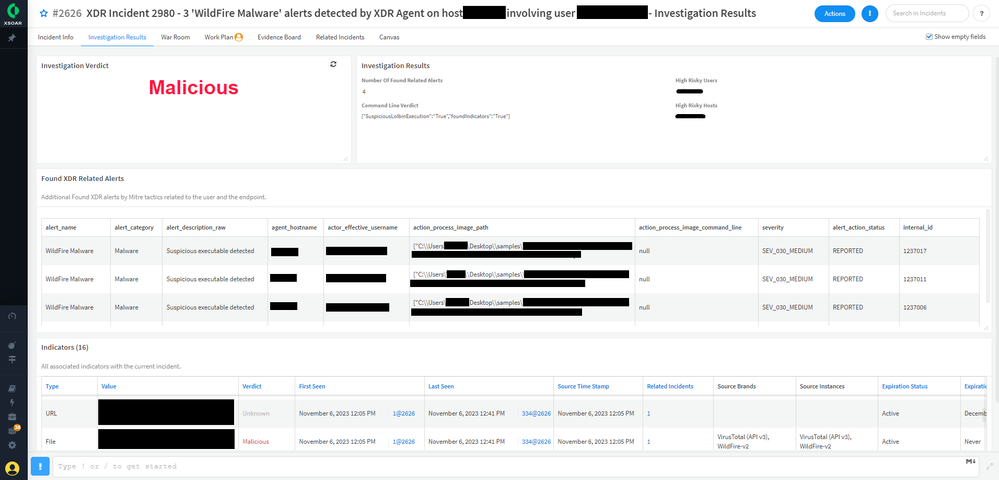Pin the sidebar with the pin icon
Image resolution: width=999 pixels, height=480 pixels.
coord(12,38)
